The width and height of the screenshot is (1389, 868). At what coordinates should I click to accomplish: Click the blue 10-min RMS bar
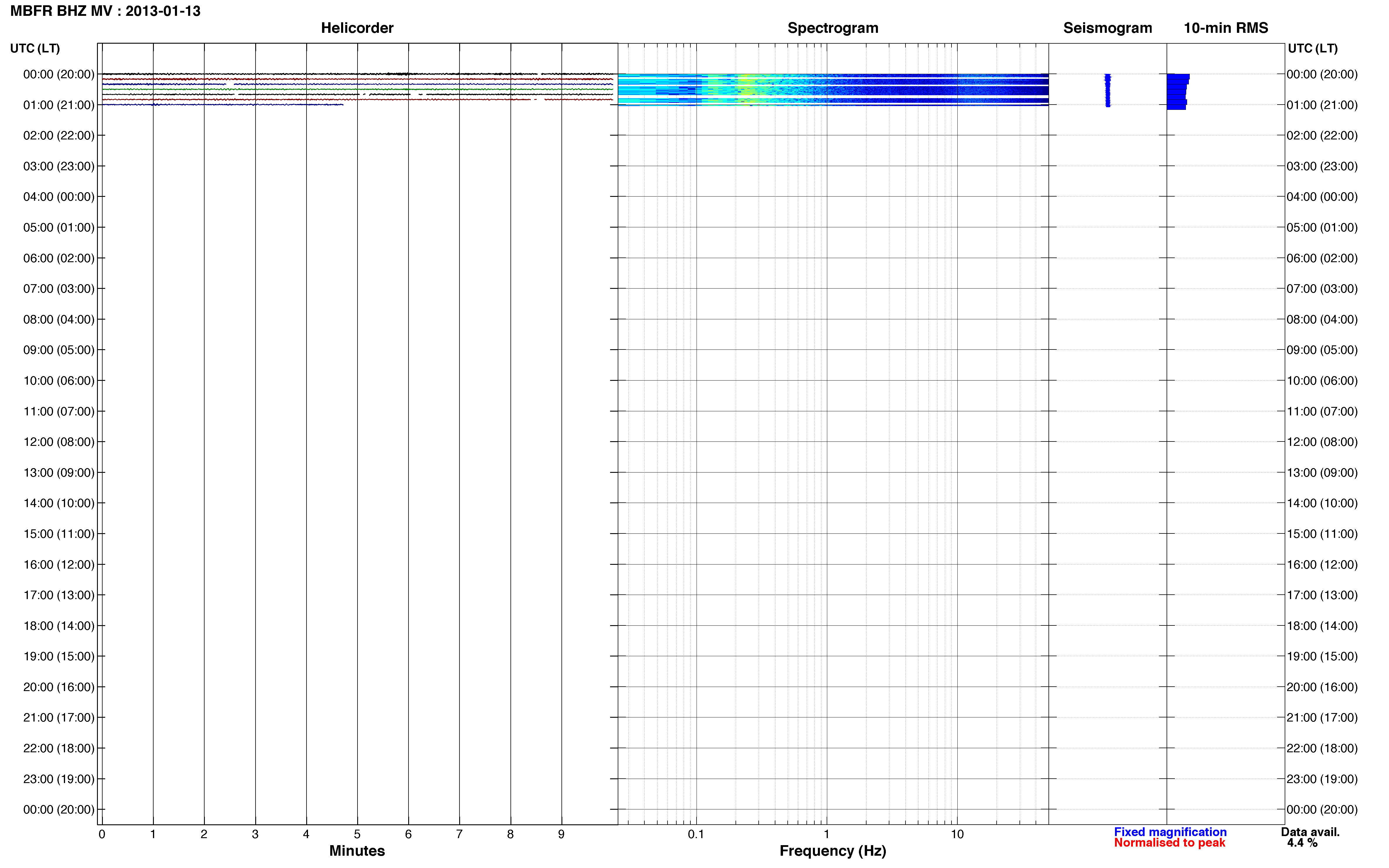pyautogui.click(x=1177, y=91)
